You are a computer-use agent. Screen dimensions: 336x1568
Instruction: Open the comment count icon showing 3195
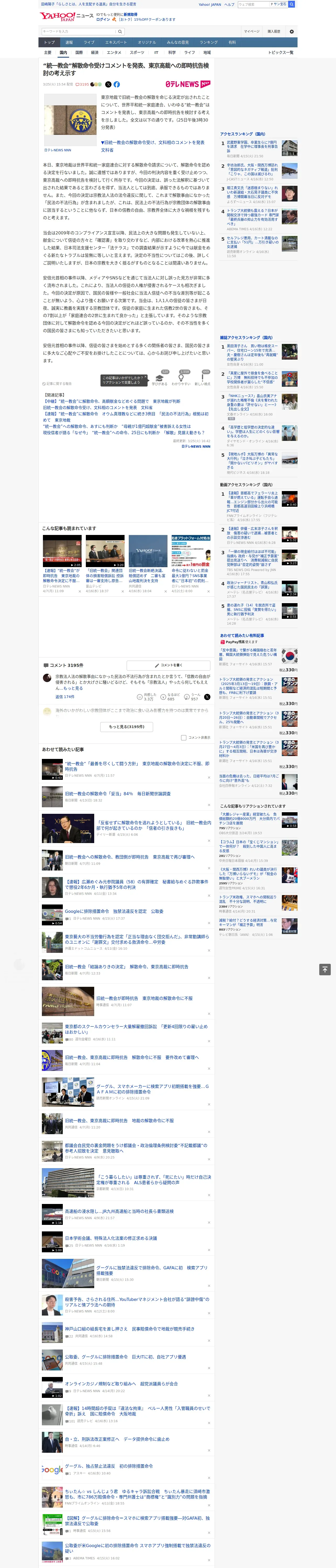82,85
